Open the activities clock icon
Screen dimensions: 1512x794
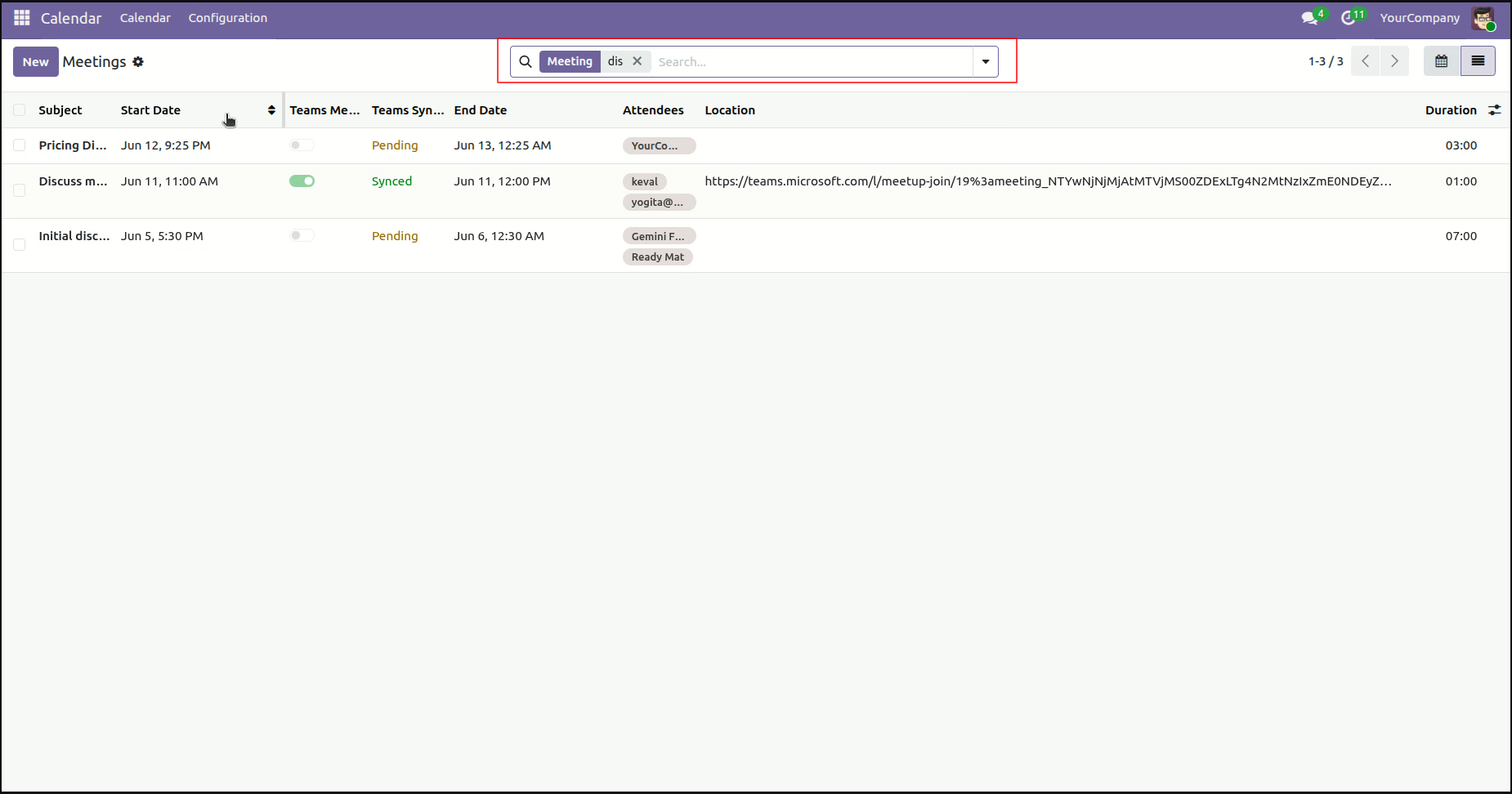[1349, 18]
